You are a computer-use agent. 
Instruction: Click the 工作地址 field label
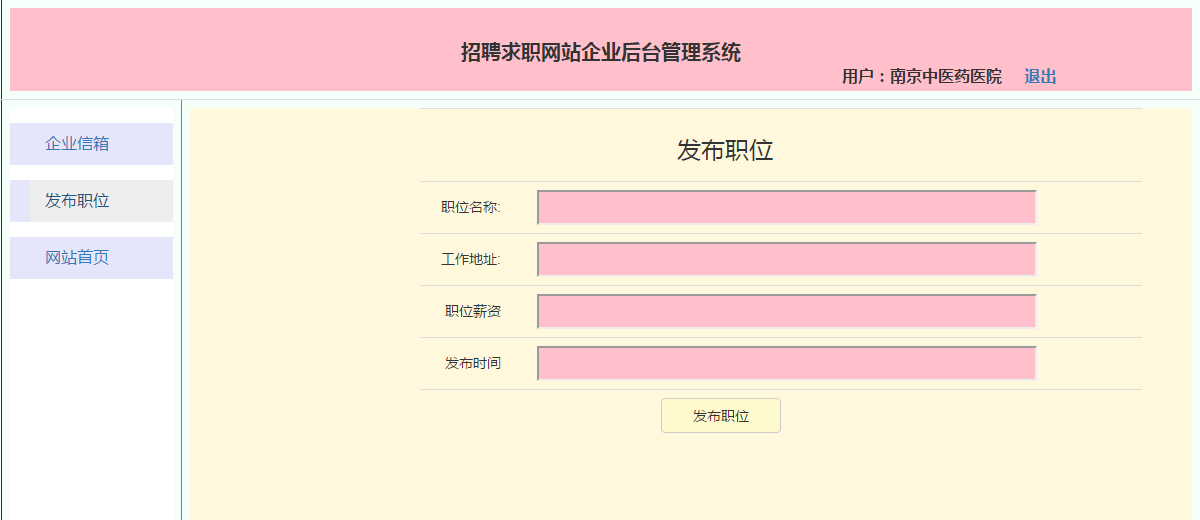tap(471, 260)
